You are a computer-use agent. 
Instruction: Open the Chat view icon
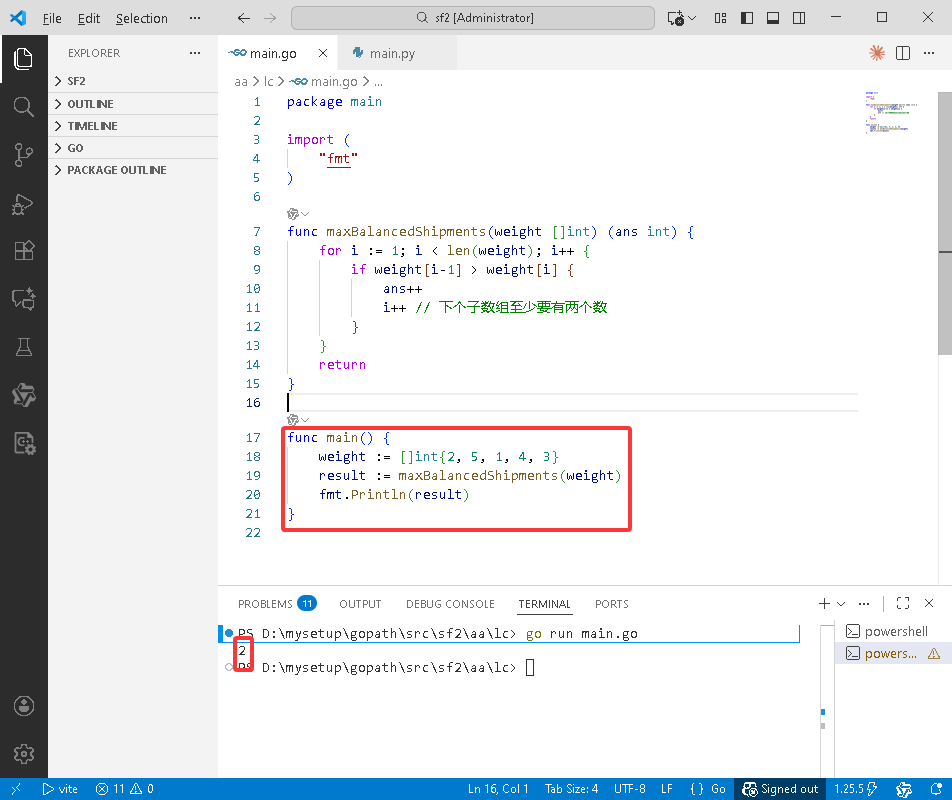pos(23,299)
